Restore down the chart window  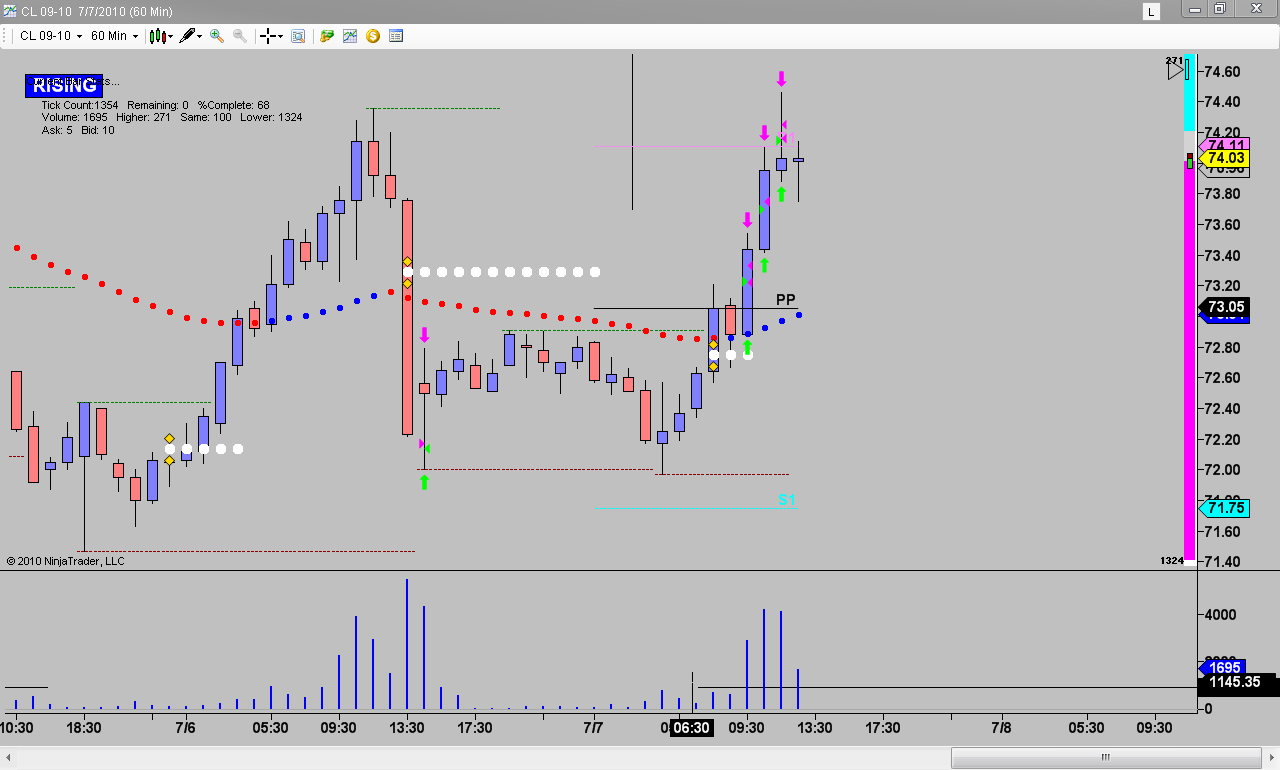(x=1220, y=9)
